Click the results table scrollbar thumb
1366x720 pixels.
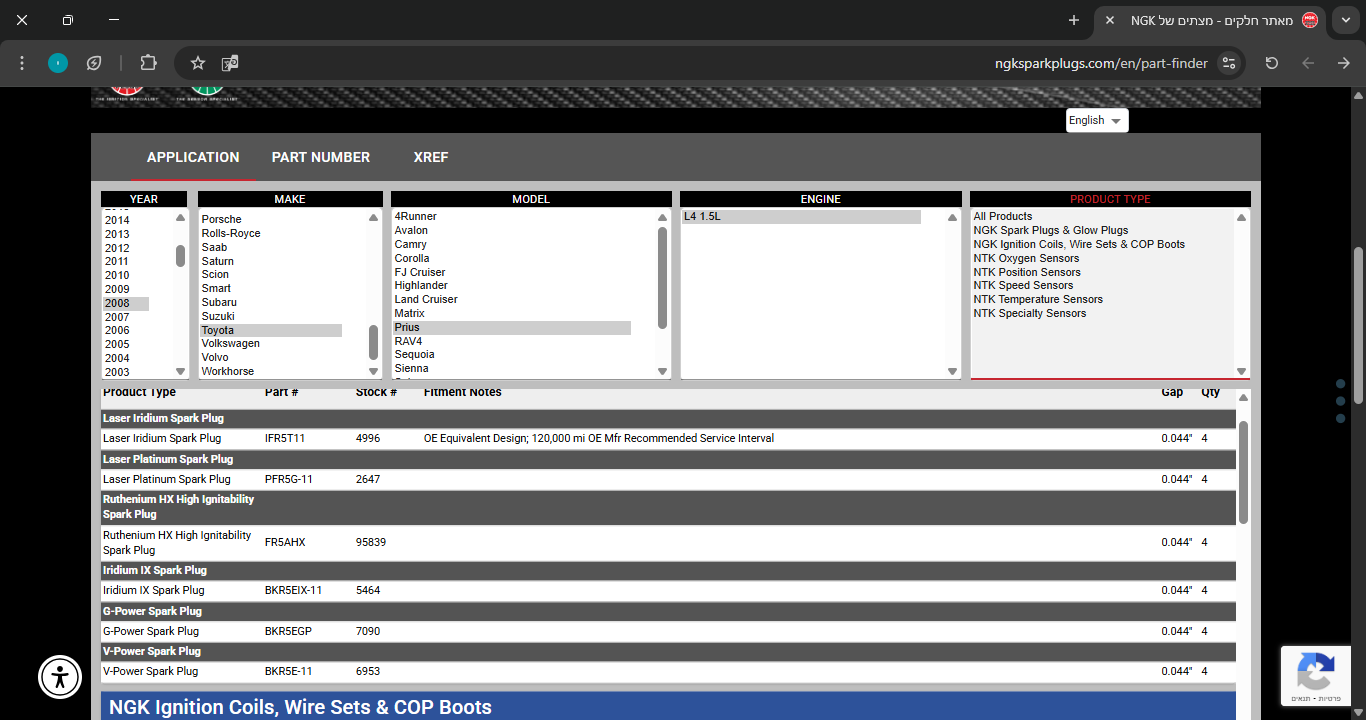pyautogui.click(x=1243, y=472)
